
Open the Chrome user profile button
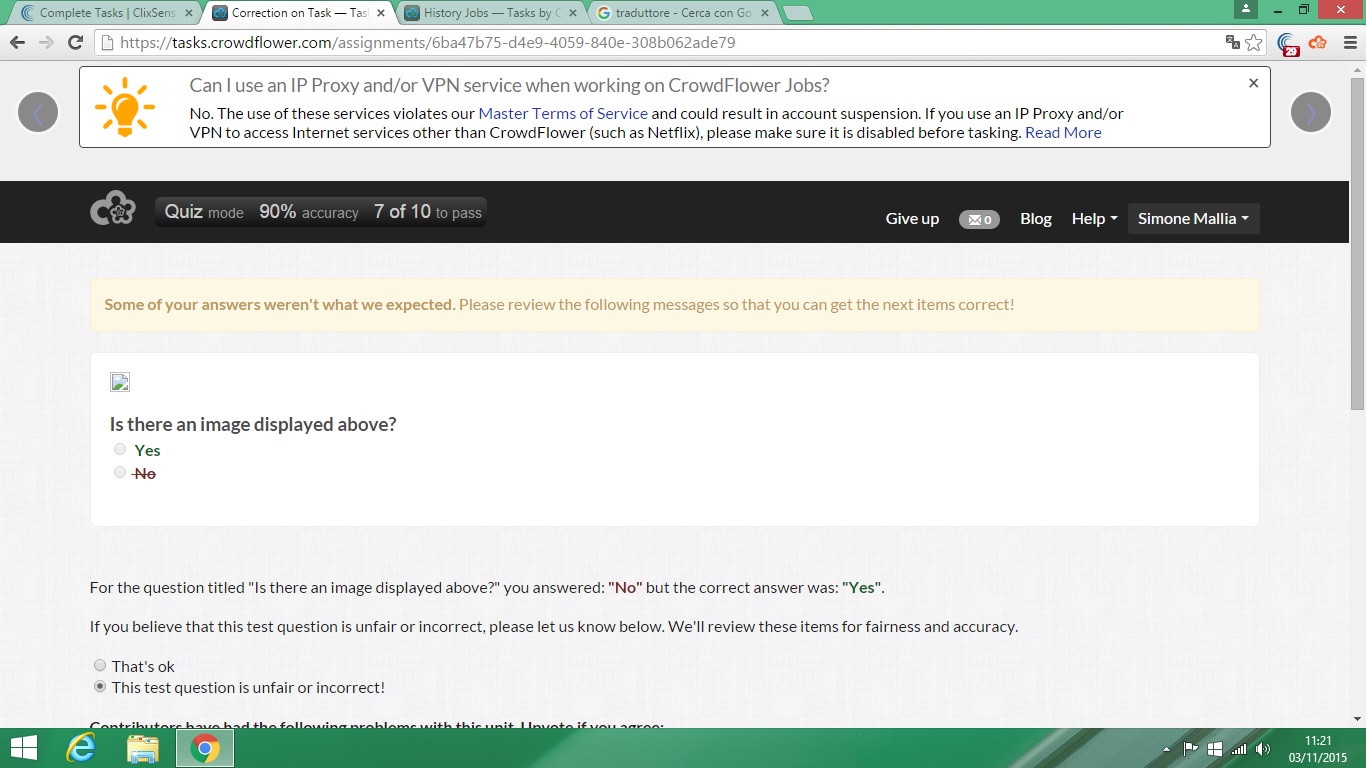(1246, 9)
